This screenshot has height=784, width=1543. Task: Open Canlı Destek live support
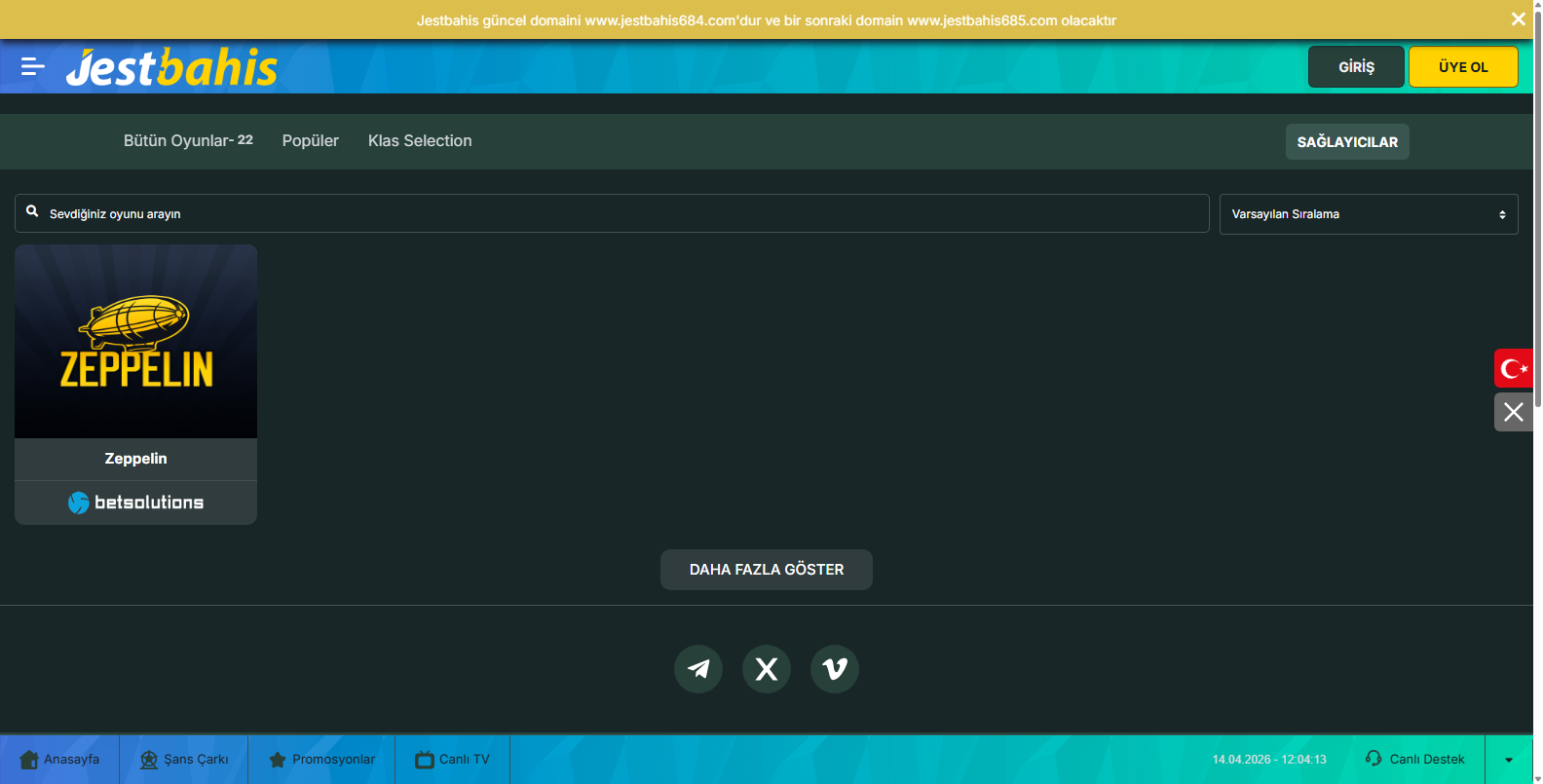pos(1415,760)
